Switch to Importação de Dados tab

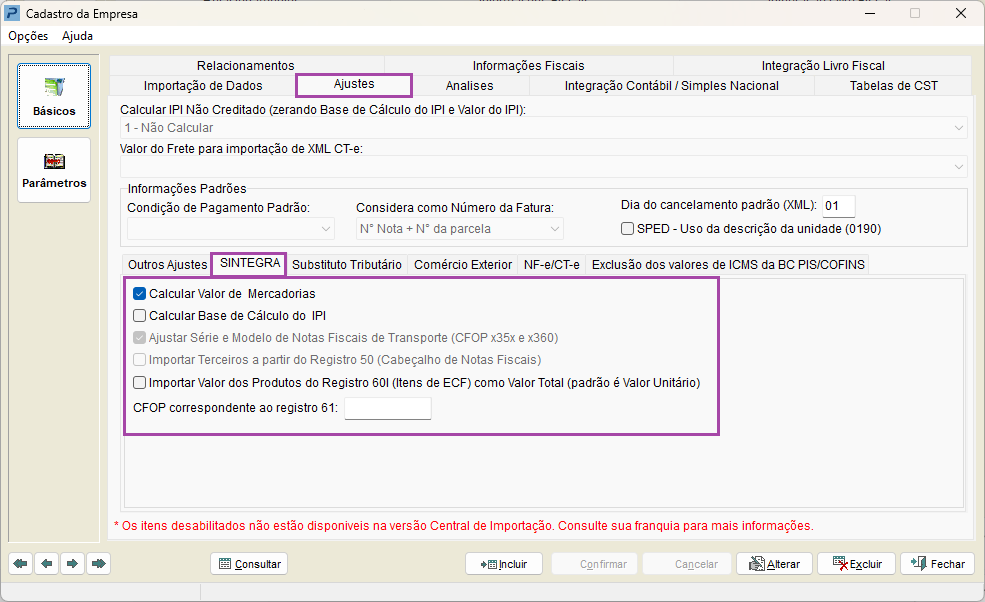coord(203,85)
